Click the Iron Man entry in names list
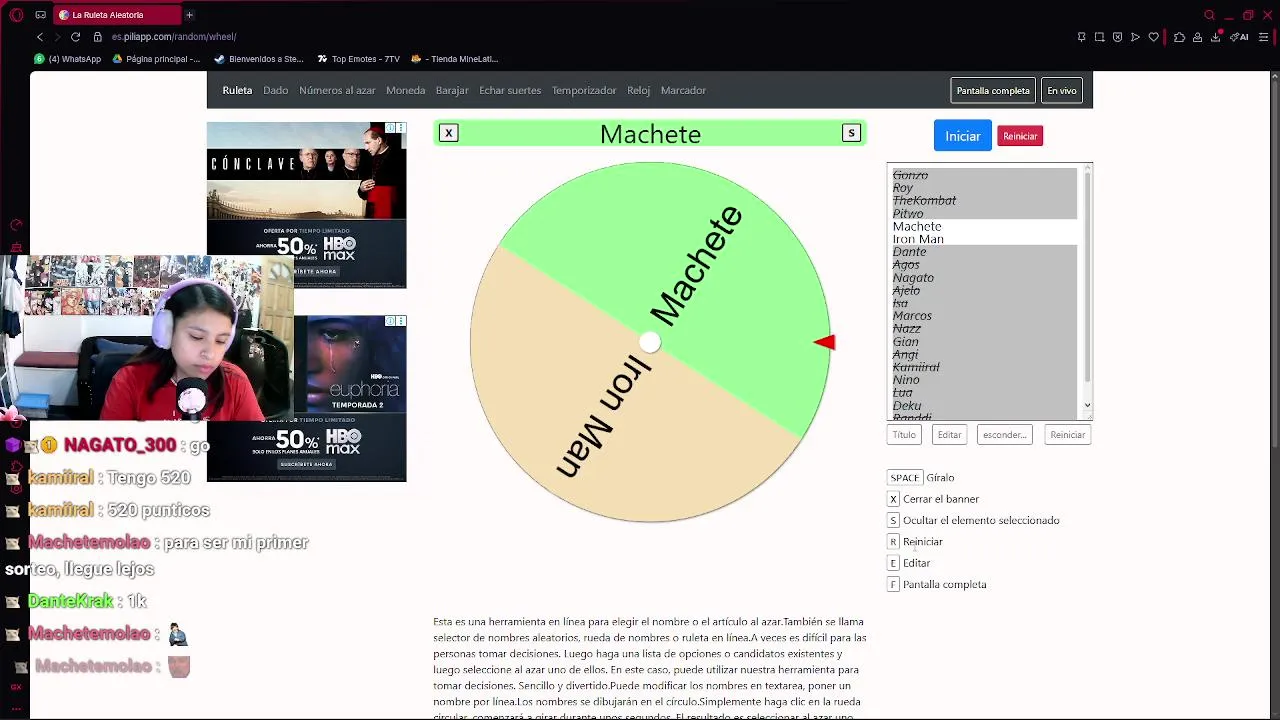The width and height of the screenshot is (1280, 720). coord(918,239)
